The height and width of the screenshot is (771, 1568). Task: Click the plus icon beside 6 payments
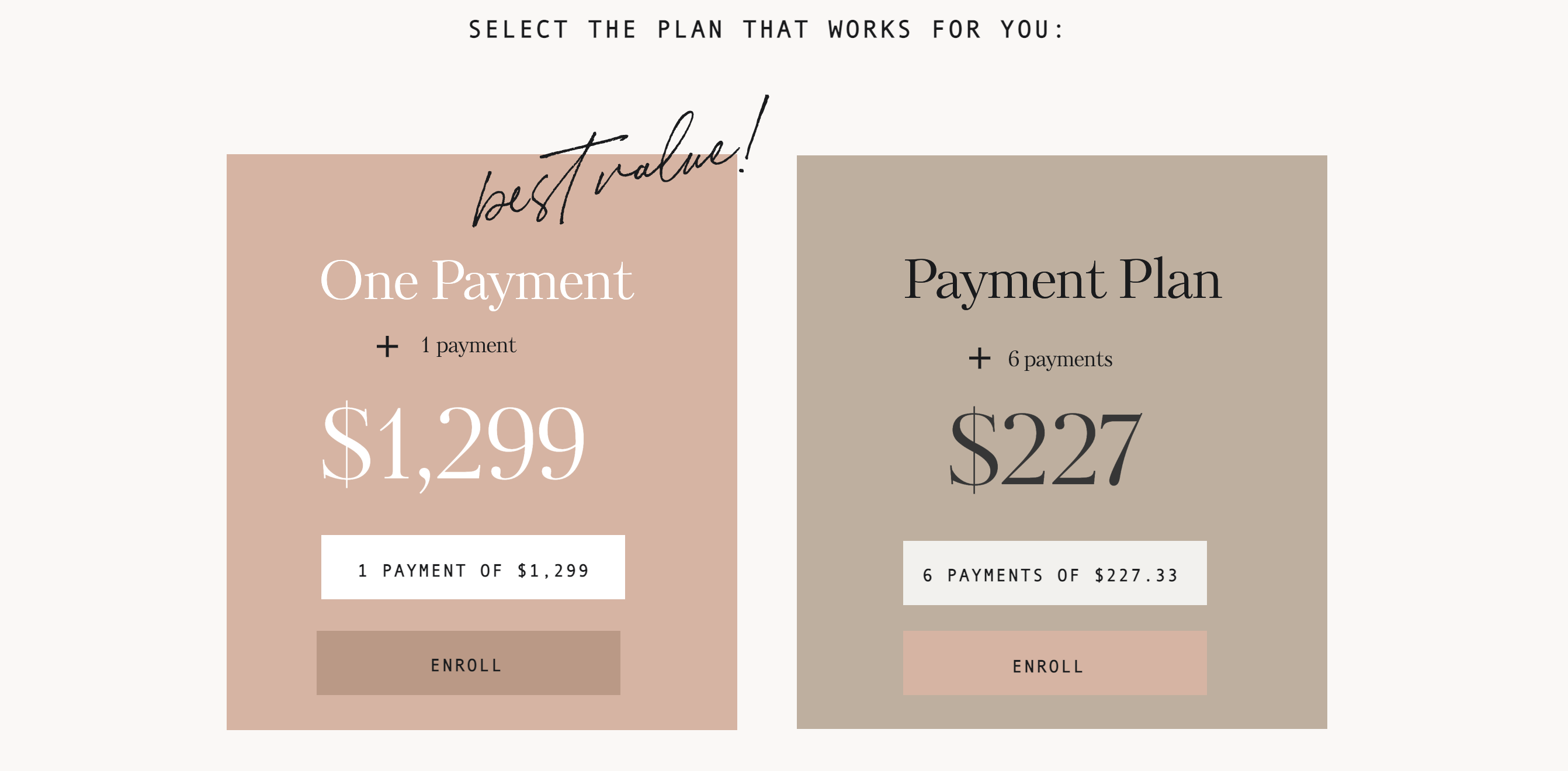pyautogui.click(x=979, y=359)
